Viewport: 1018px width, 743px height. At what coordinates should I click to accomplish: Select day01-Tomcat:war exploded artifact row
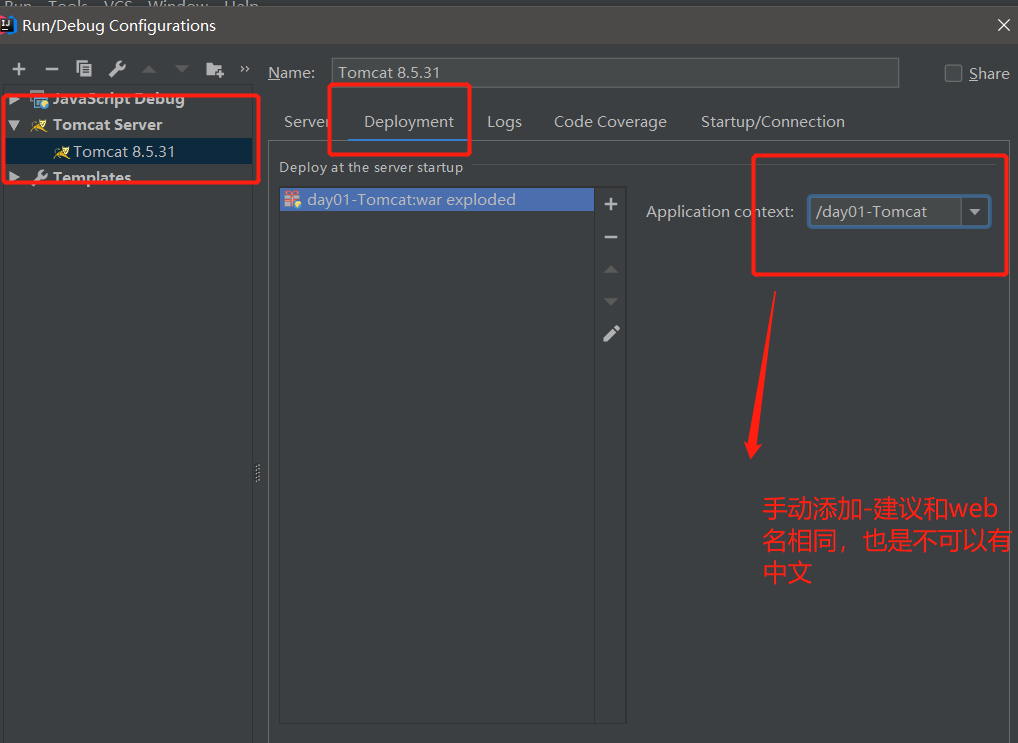click(437, 199)
